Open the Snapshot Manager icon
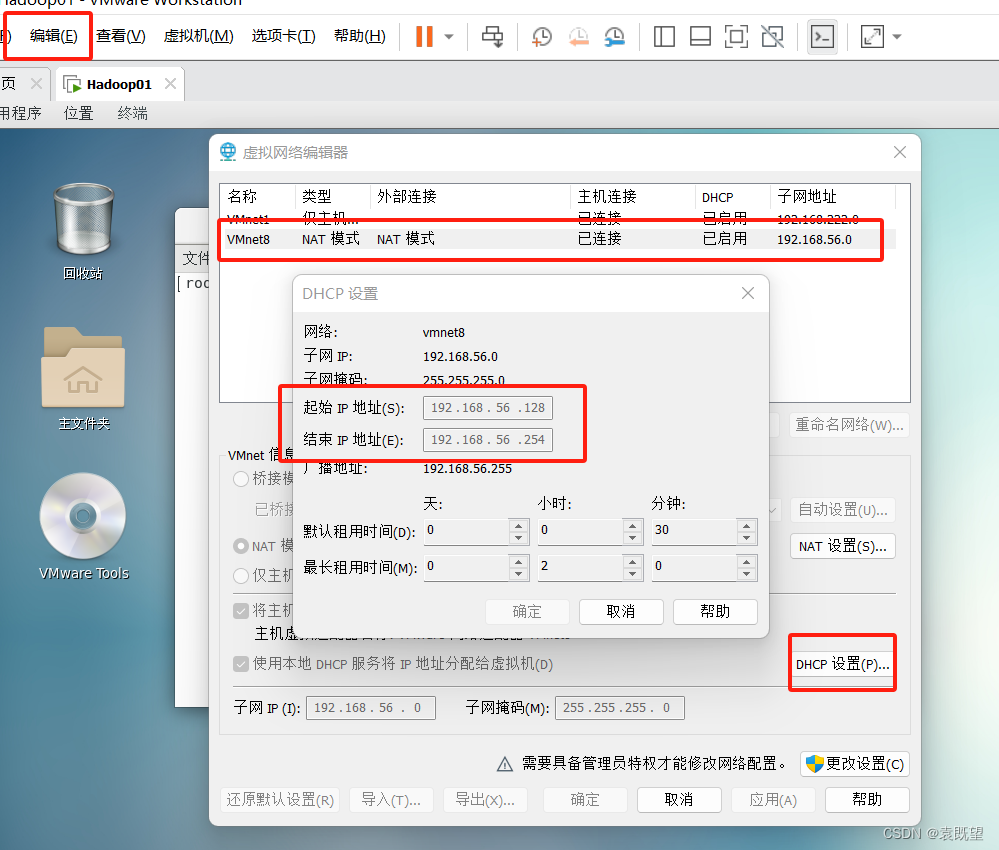999x850 pixels. point(615,36)
